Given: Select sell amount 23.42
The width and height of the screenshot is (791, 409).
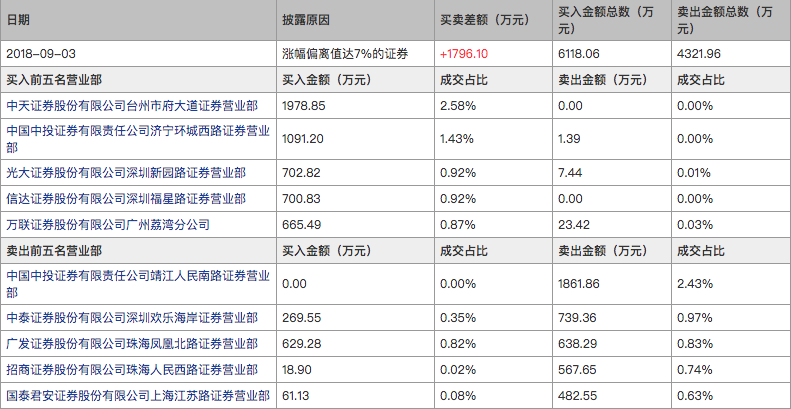Looking at the screenshot, I should (x=574, y=224).
